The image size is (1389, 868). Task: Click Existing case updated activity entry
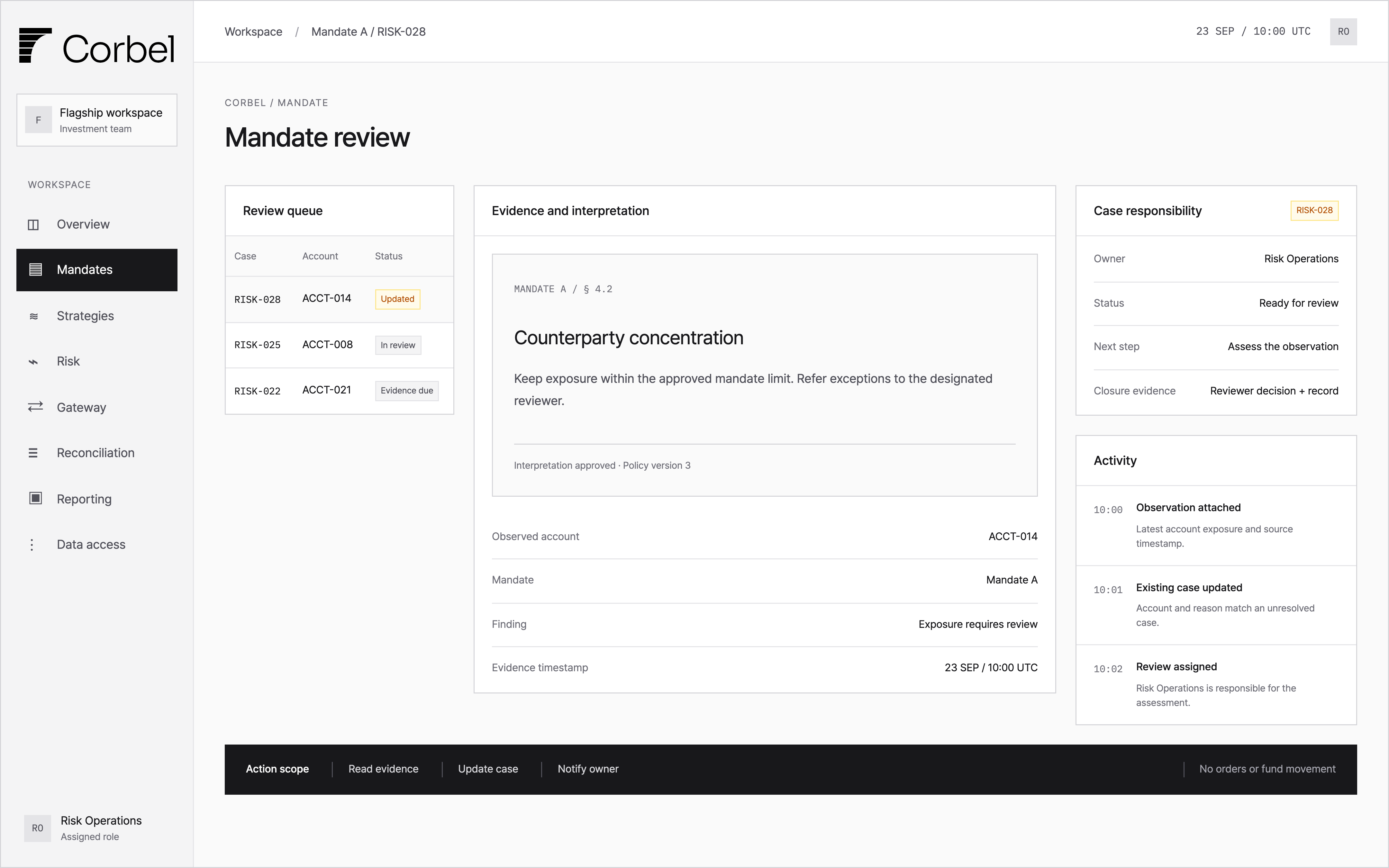click(1216, 605)
